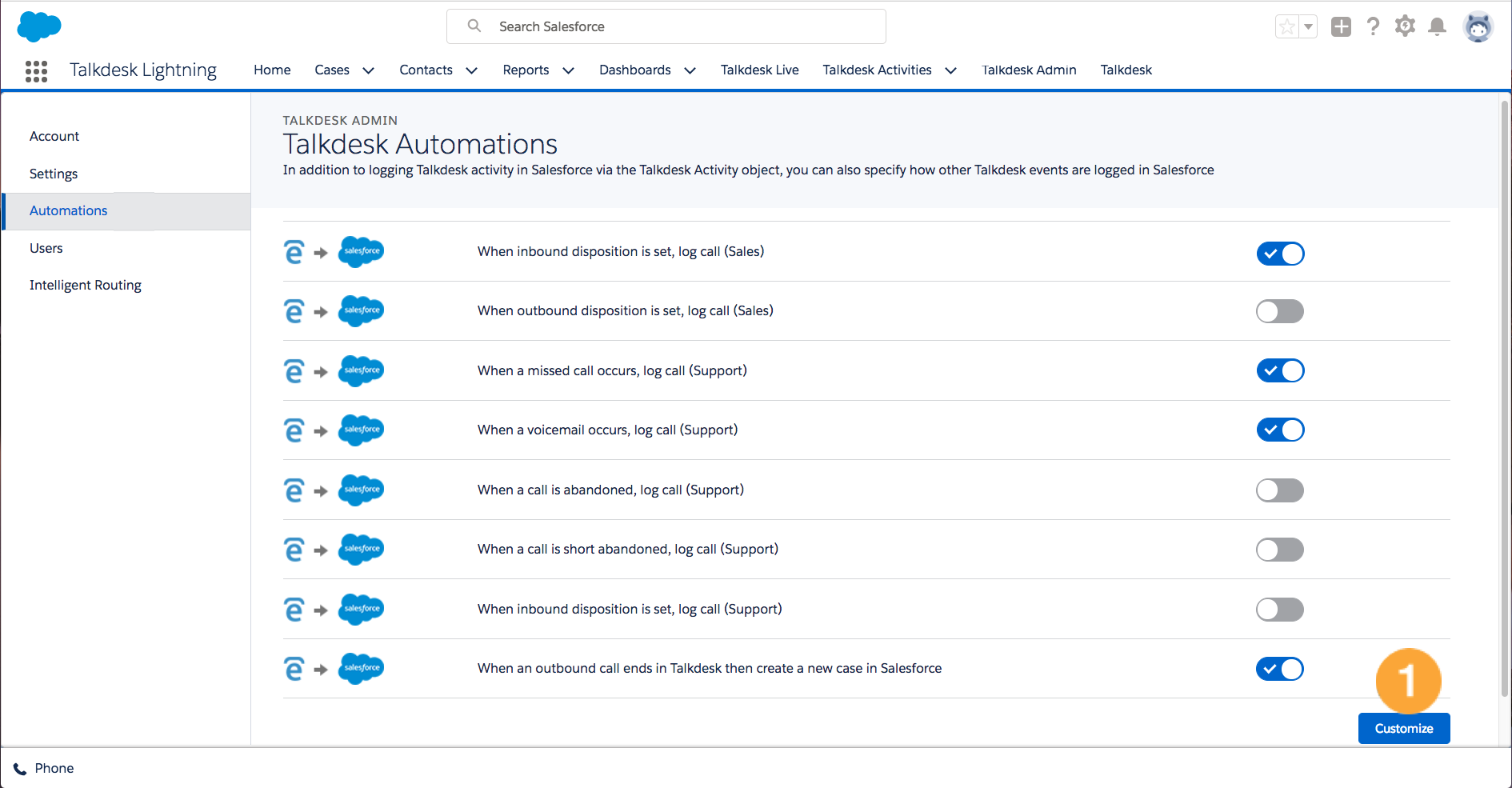1512x788 pixels.
Task: Click Salesforce logo in outbound disposition (Sales) row
Action: tap(362, 310)
